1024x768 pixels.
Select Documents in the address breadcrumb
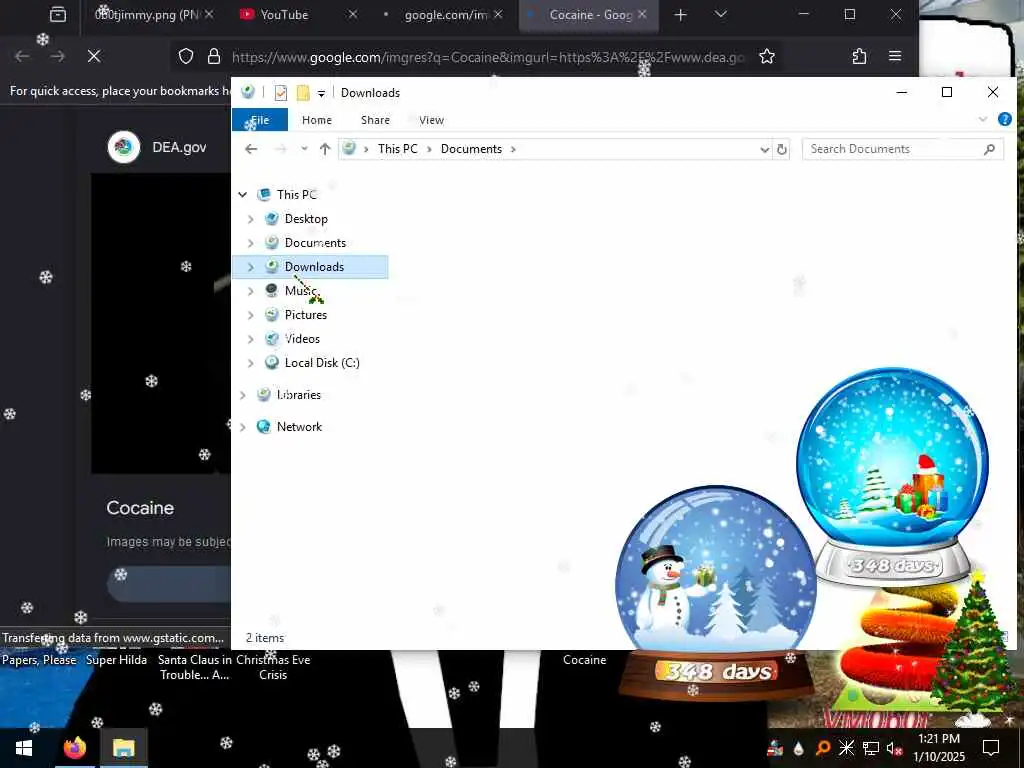pyautogui.click(x=471, y=149)
